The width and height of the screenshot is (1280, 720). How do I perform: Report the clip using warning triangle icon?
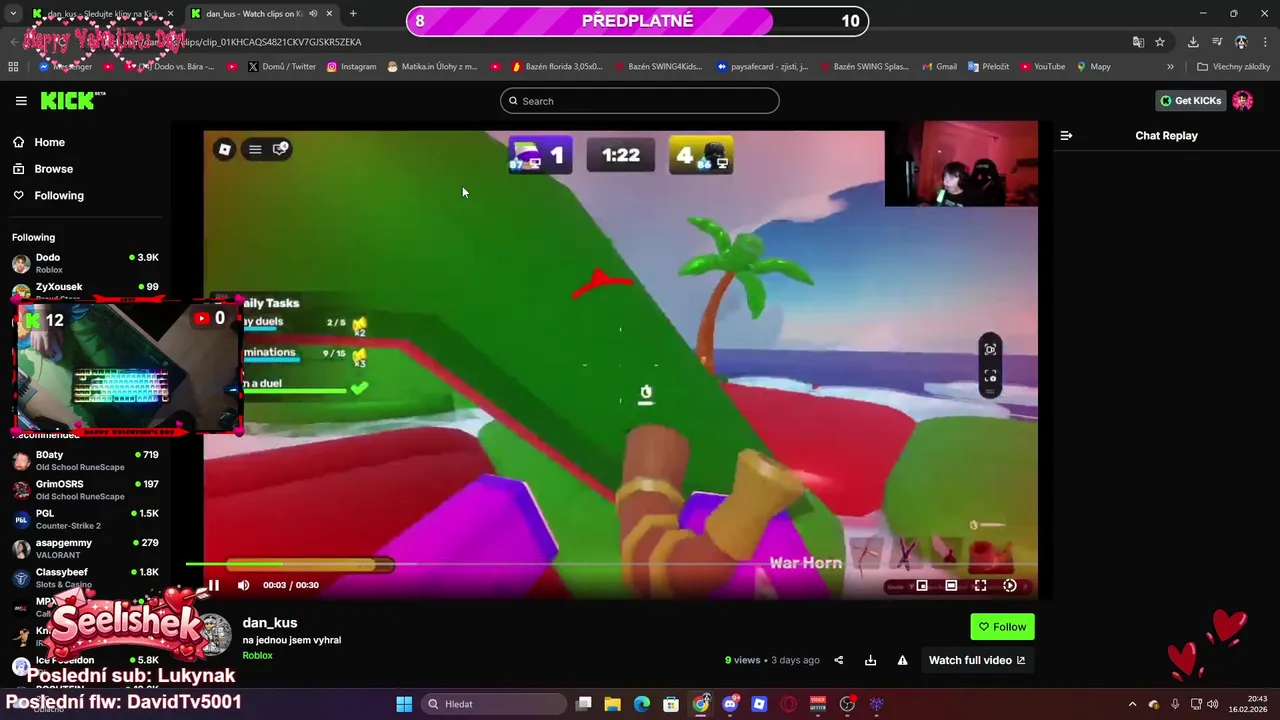(902, 660)
